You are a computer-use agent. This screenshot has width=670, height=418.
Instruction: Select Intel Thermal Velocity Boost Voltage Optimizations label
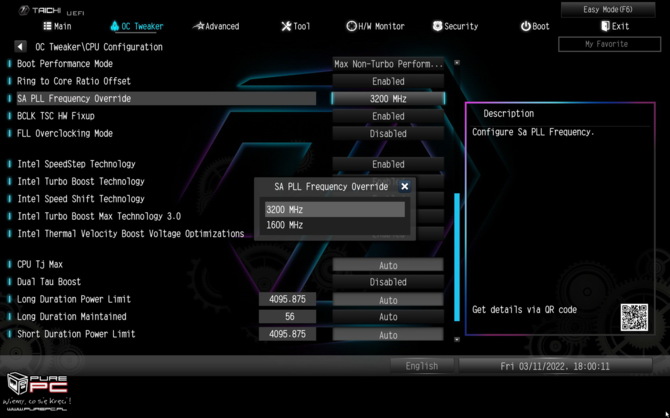click(131, 234)
